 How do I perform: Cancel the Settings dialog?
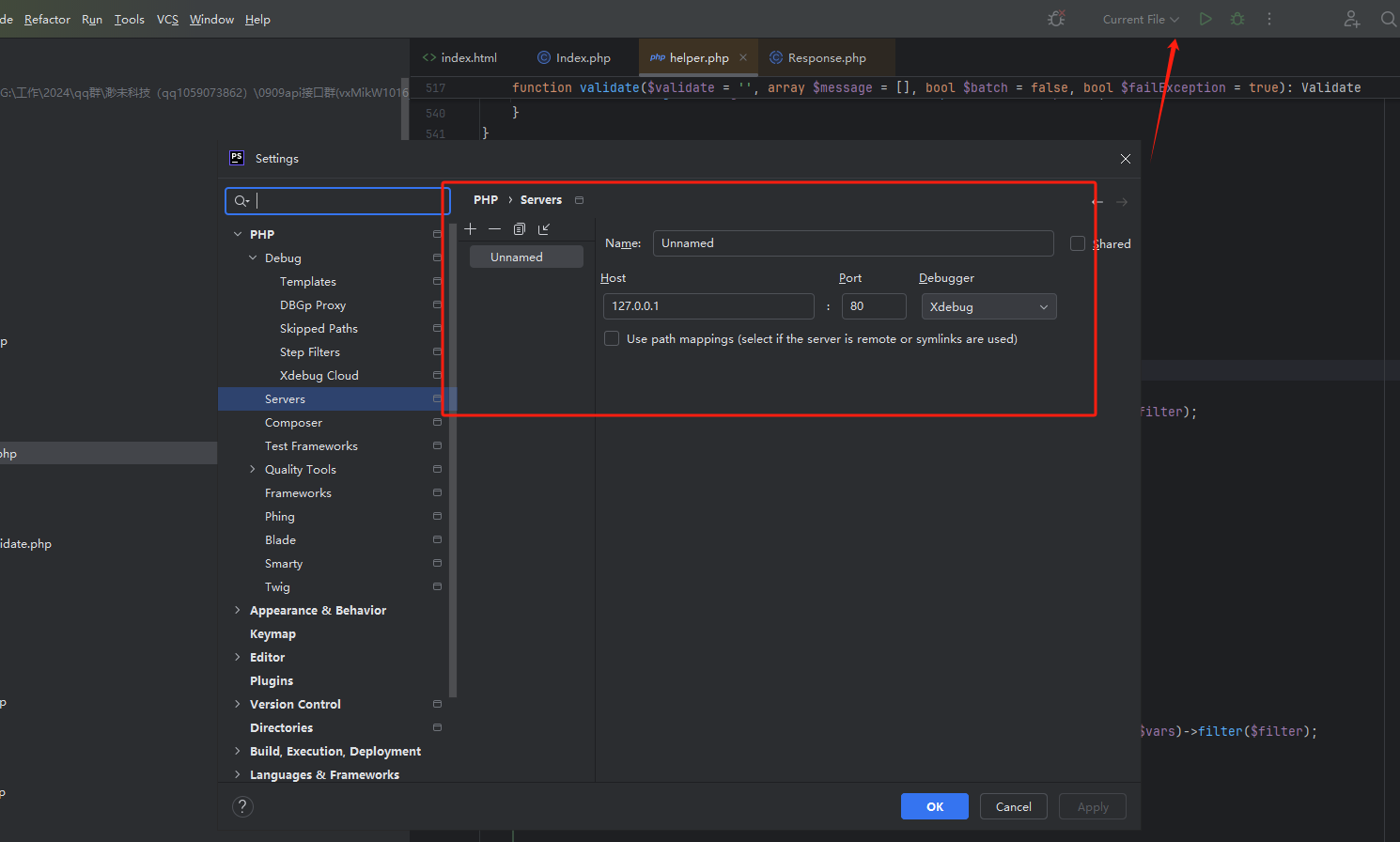click(1014, 806)
